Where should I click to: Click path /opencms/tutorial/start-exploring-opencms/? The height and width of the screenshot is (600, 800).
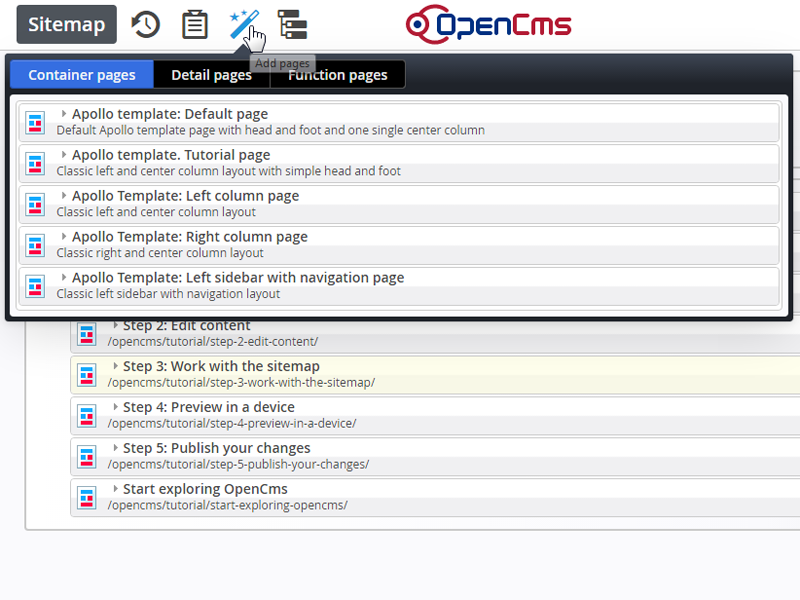click(228, 505)
